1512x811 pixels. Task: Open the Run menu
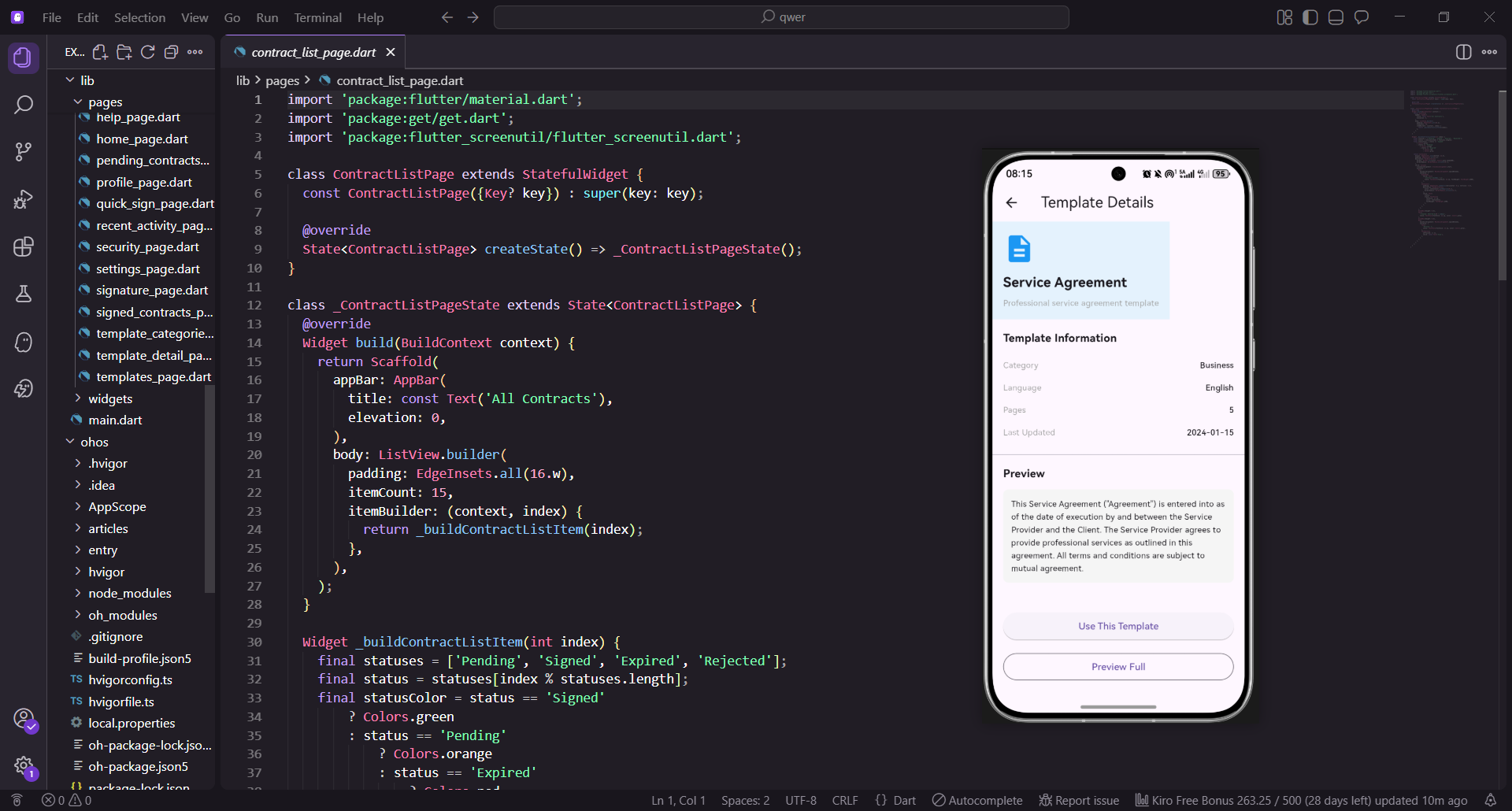point(267,17)
